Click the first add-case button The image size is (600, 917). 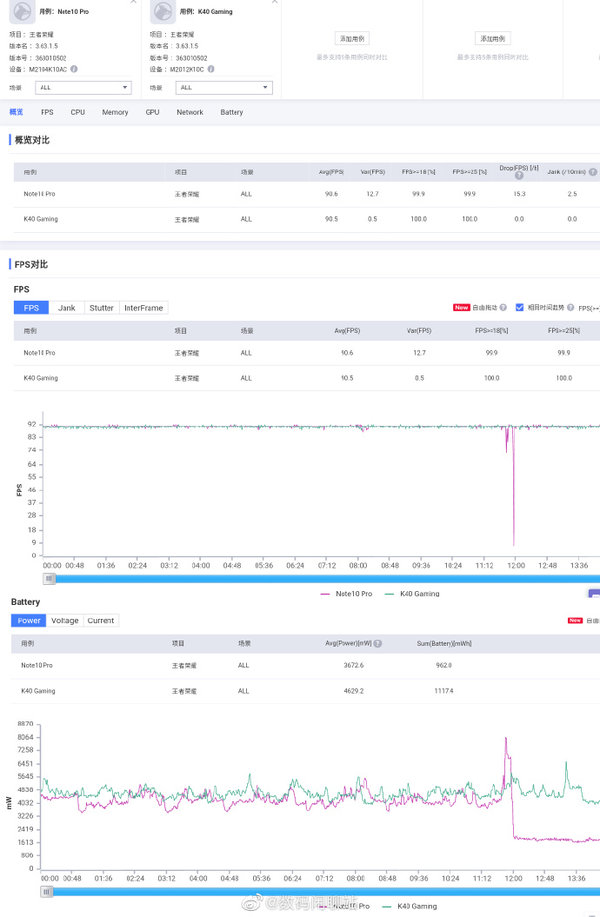tap(352, 39)
